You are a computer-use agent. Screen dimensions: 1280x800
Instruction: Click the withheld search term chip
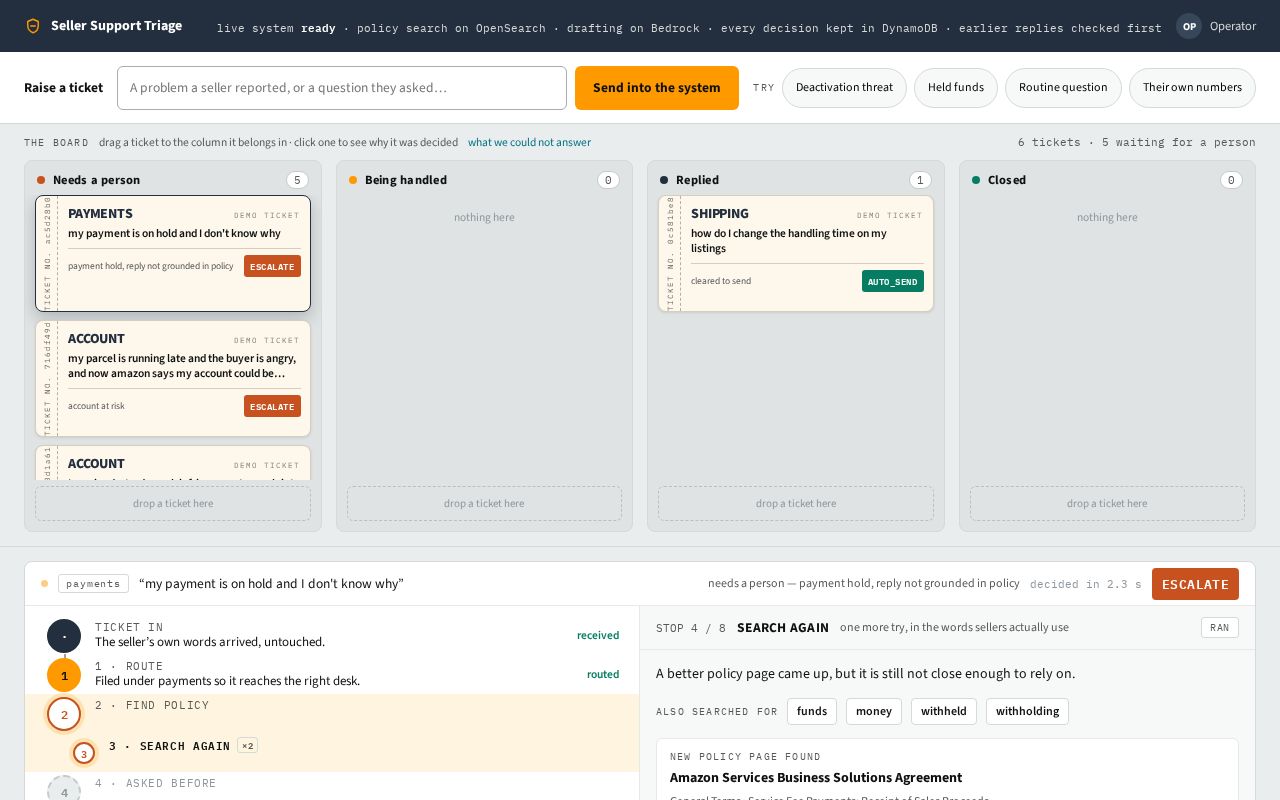(944, 712)
